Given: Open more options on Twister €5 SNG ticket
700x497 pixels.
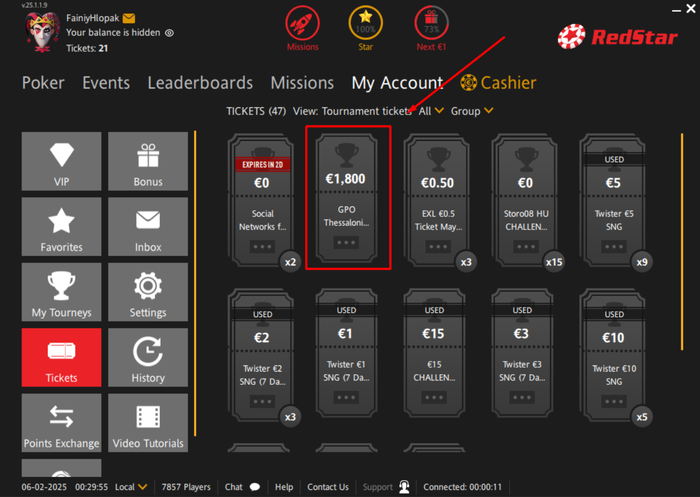Looking at the screenshot, I should coord(614,246).
